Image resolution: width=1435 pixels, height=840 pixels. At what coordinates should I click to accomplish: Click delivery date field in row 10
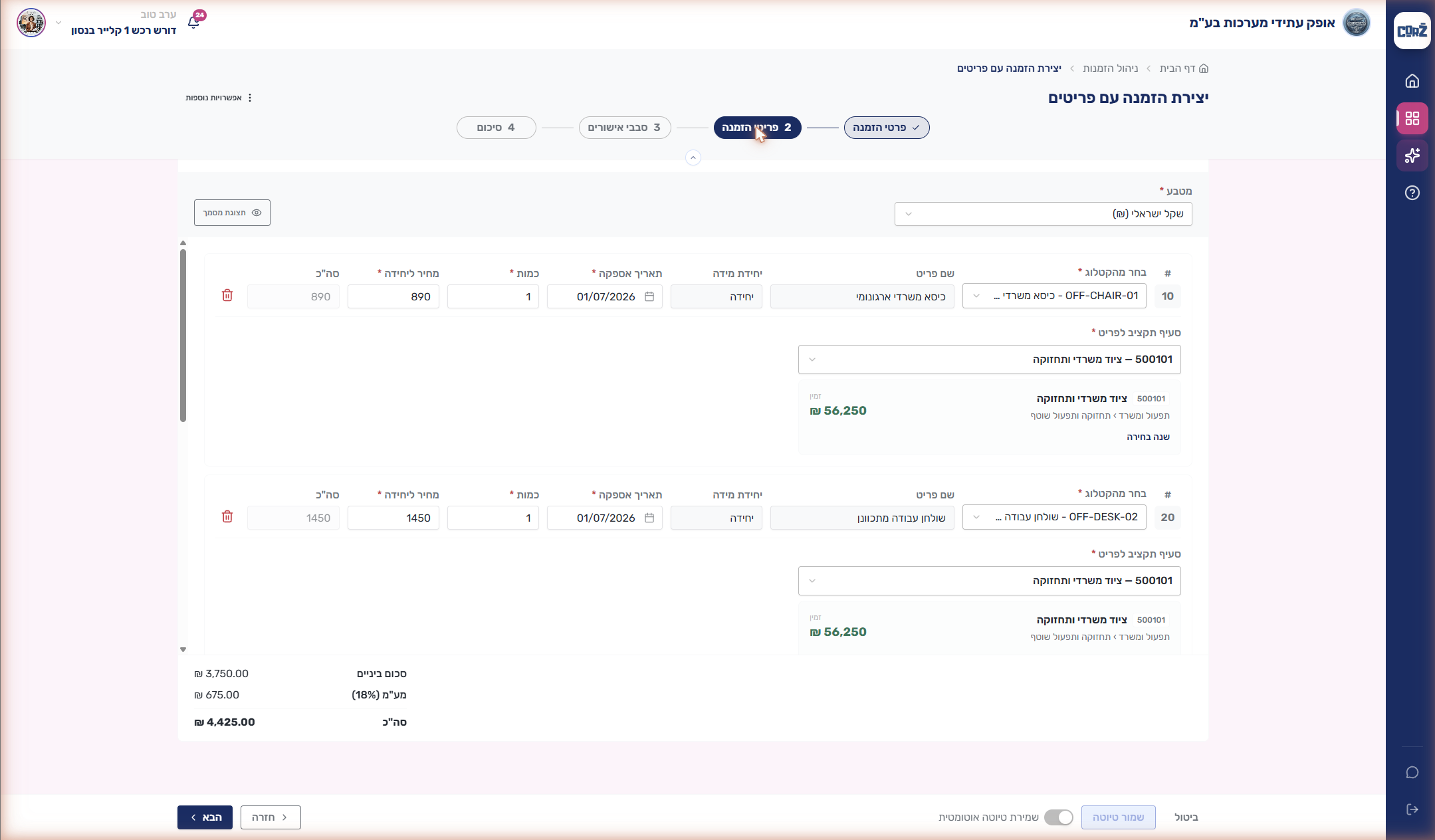(605, 296)
